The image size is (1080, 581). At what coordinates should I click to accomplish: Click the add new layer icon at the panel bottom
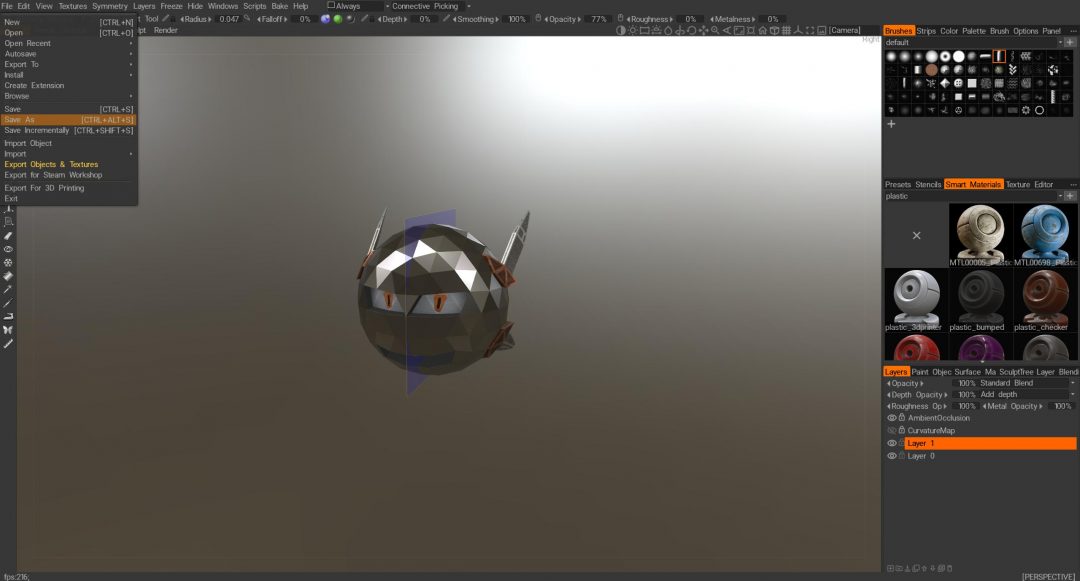click(891, 569)
